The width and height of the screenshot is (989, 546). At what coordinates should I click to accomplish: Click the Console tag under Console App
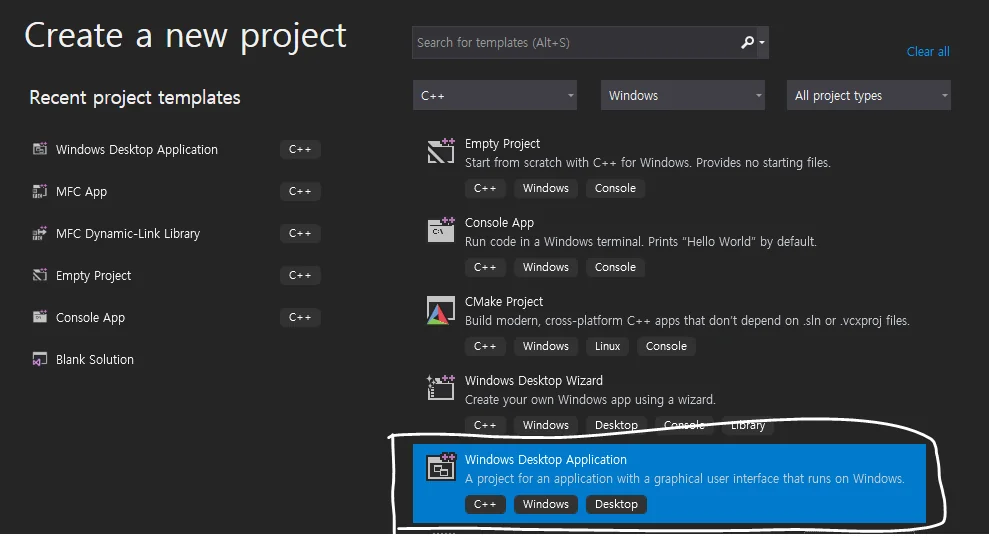pos(615,267)
